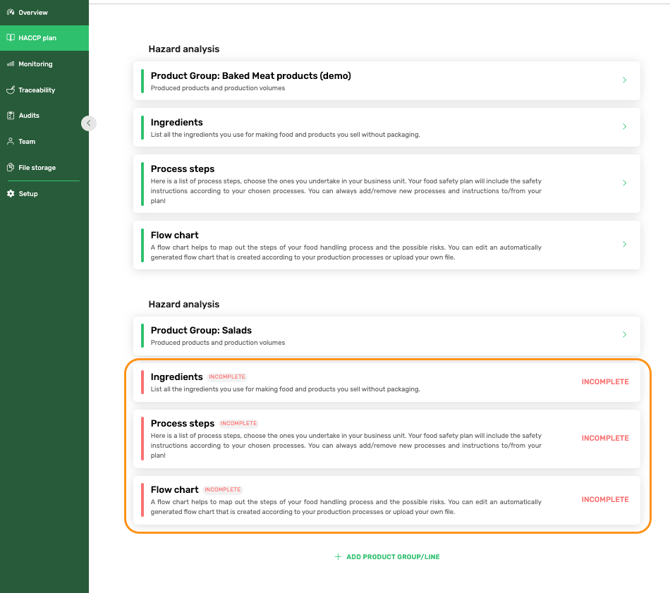The image size is (670, 593).
Task: Click the Monitoring bar chart icon
Action: (x=10, y=64)
